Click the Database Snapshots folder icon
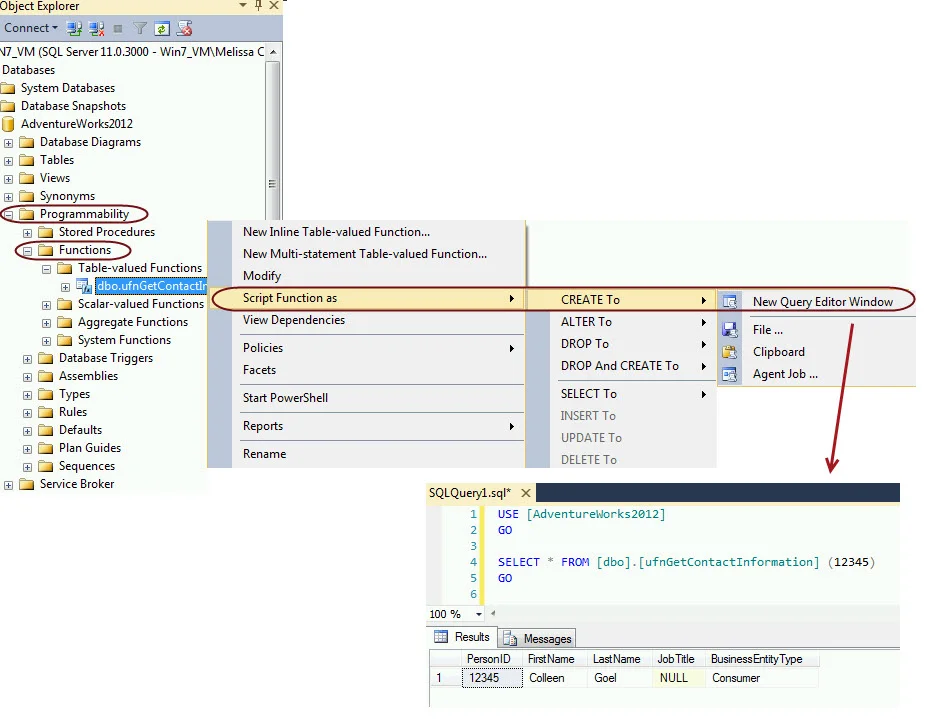Screen dimensions: 927x719 point(8,106)
